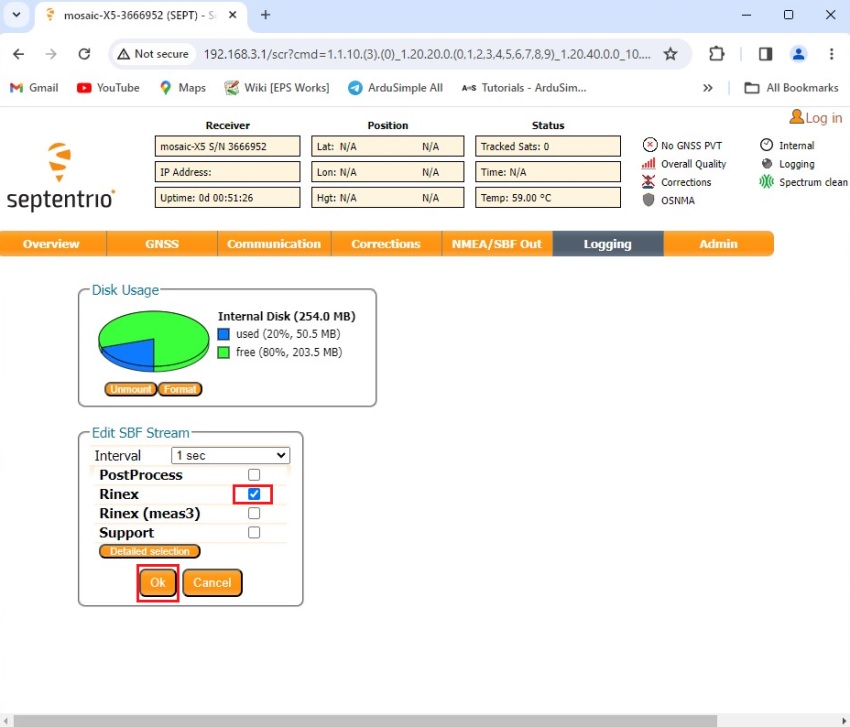Click the Corrections status icon
Image resolution: width=850 pixels, height=727 pixels.
(649, 182)
